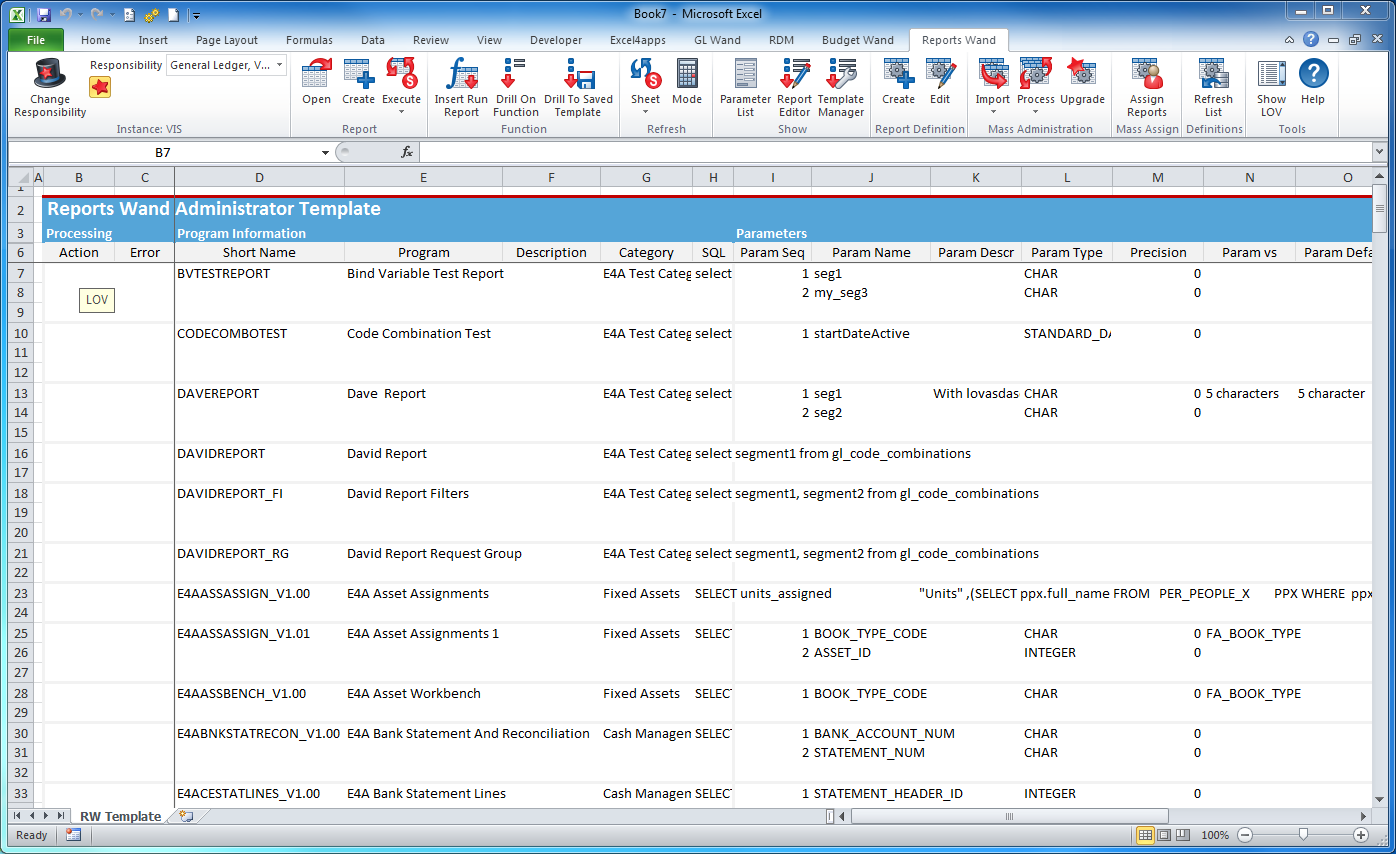1396x854 pixels.
Task: Open the File tab
Action: point(36,40)
